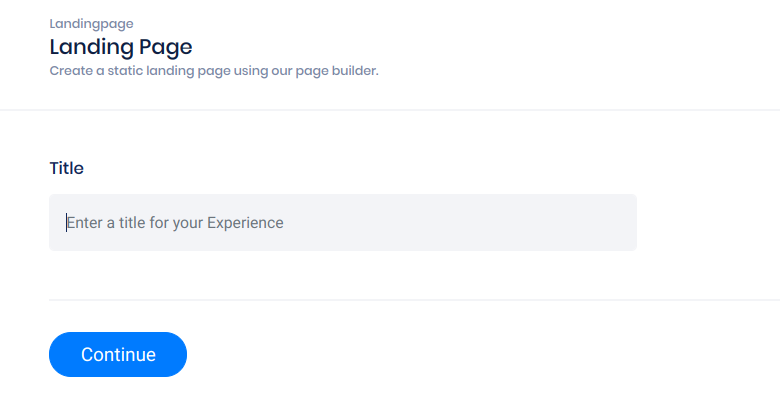Click inside the grey title entry box
Viewport: 780px width, 419px height.
pyautogui.click(x=342, y=222)
